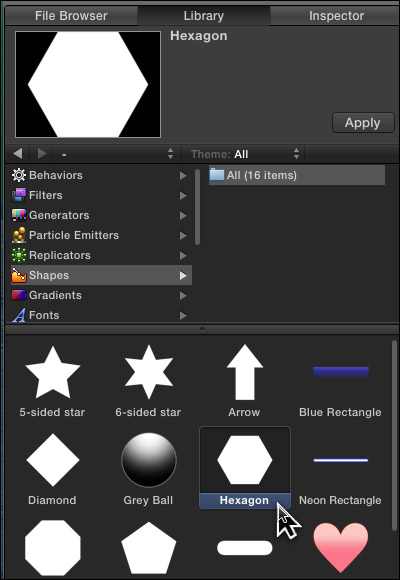Open the All (16 items) folder
This screenshot has height=580, width=400.
[297, 175]
